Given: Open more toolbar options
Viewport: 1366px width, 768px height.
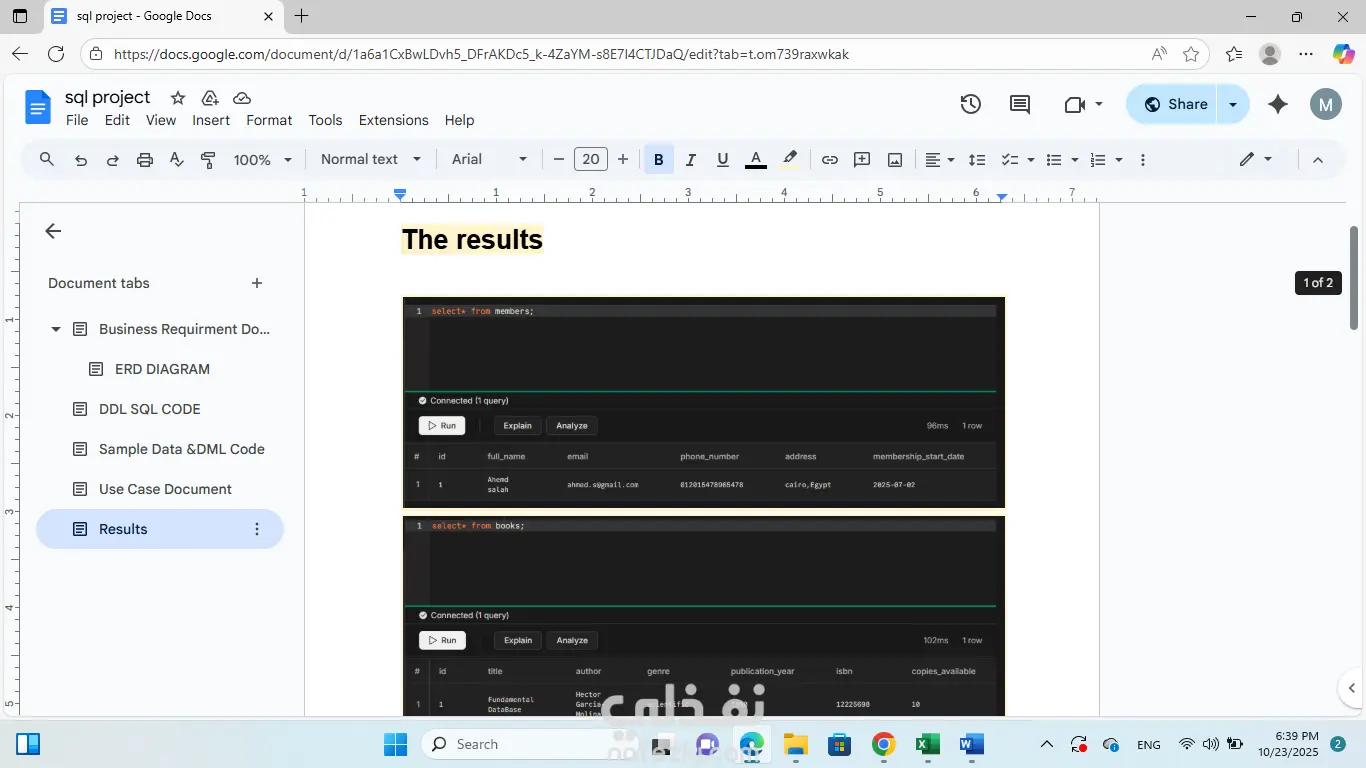Looking at the screenshot, I should 1143,160.
